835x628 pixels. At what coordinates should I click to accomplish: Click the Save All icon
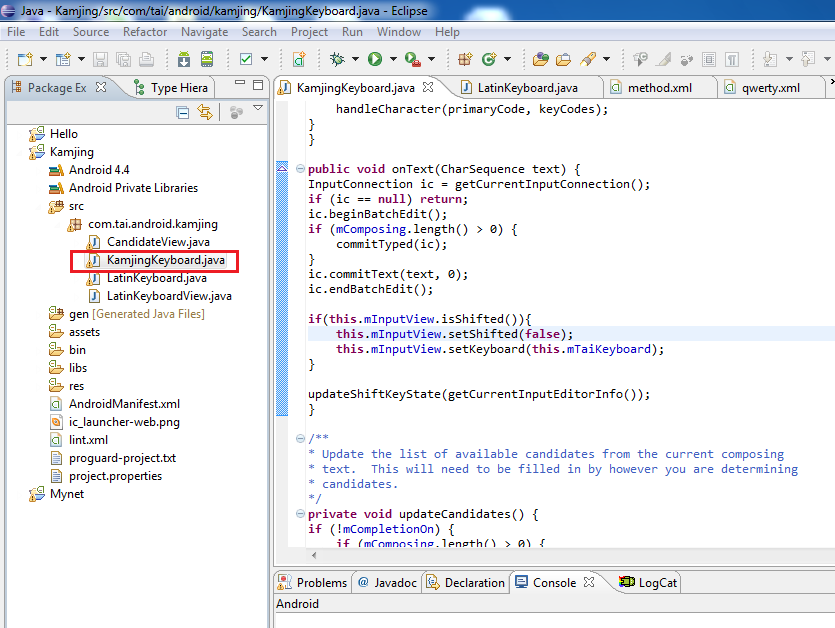[124, 59]
